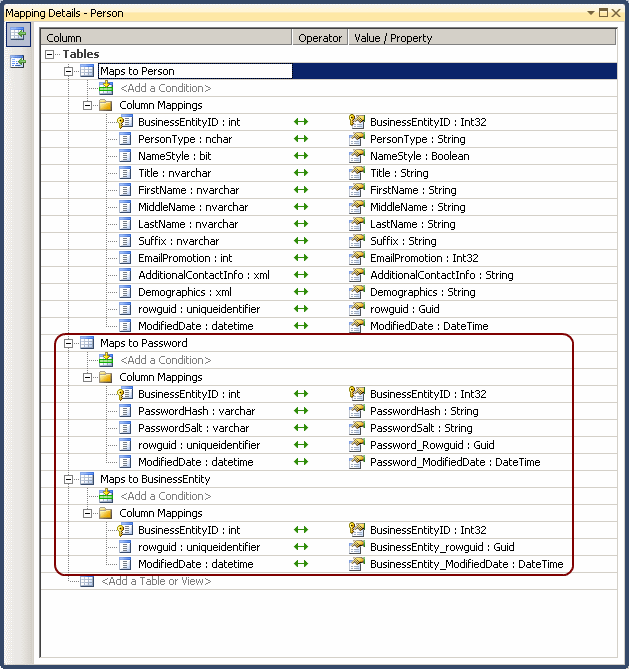
Task: Click the table icon beside Maps to Password
Action: point(87,343)
